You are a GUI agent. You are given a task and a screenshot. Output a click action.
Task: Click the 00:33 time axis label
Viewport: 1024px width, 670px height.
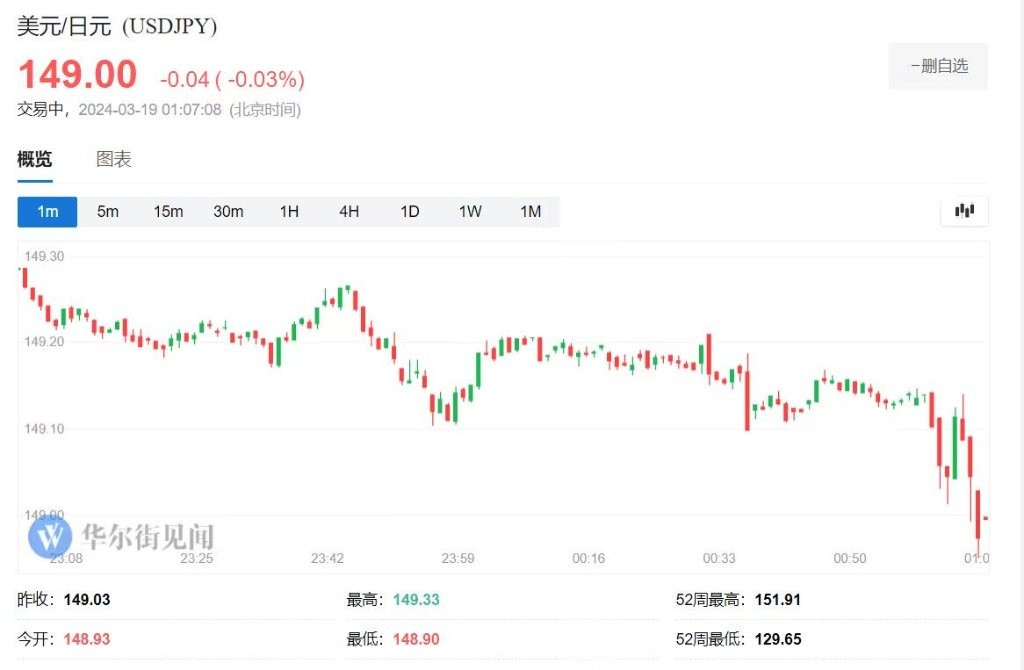tap(719, 558)
